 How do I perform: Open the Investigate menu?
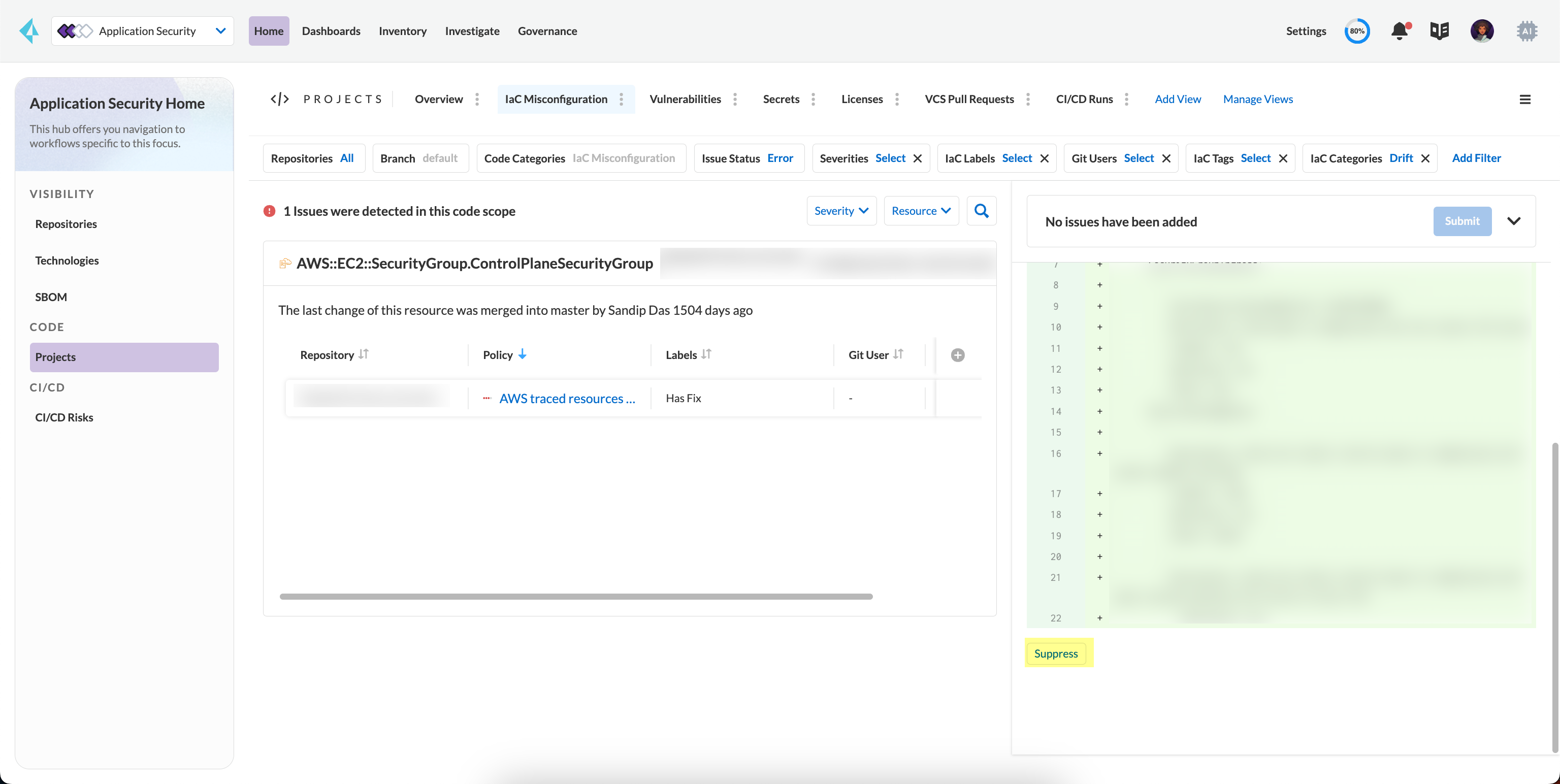472,31
